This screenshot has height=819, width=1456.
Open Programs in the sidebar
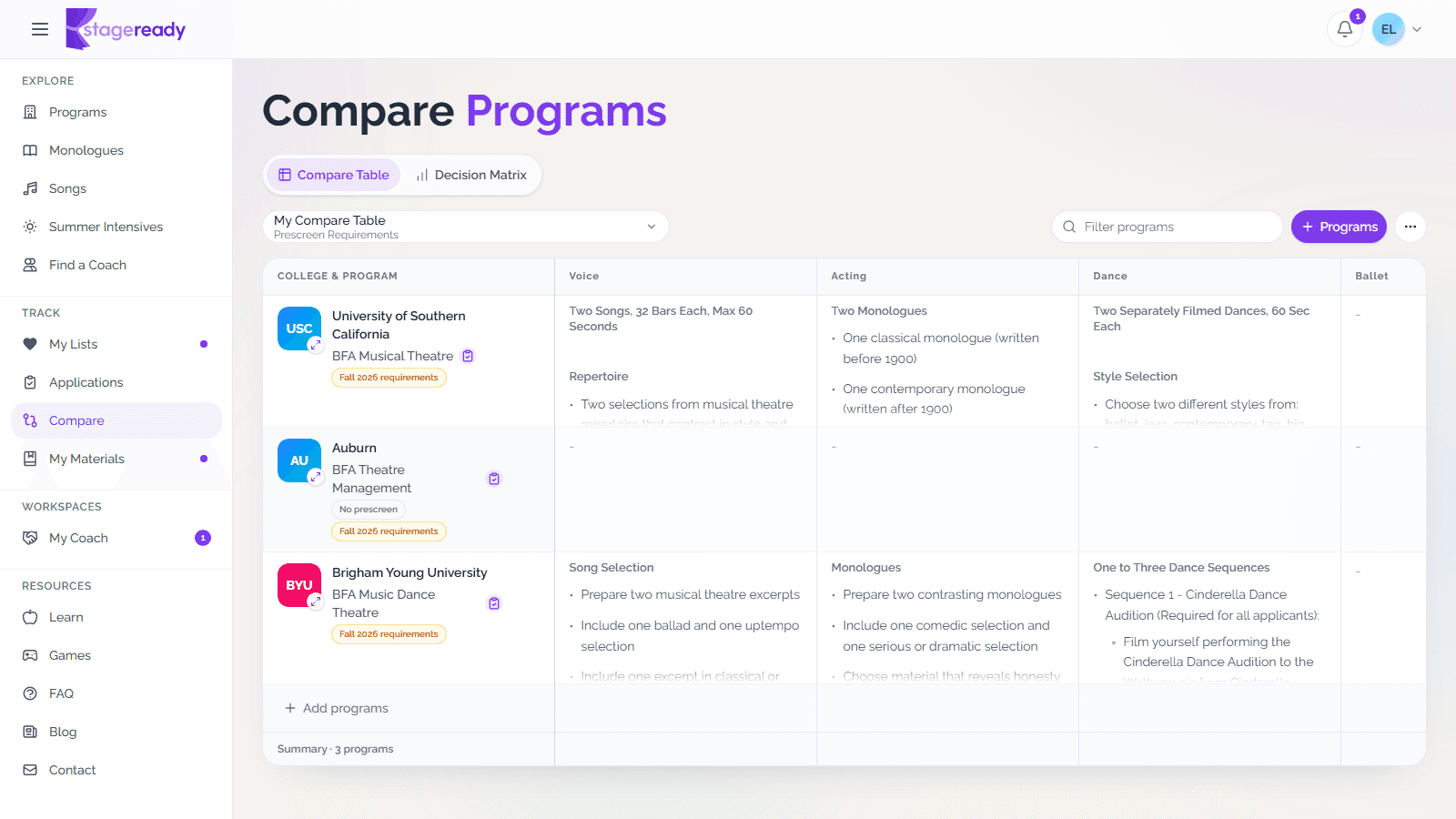coord(116,112)
